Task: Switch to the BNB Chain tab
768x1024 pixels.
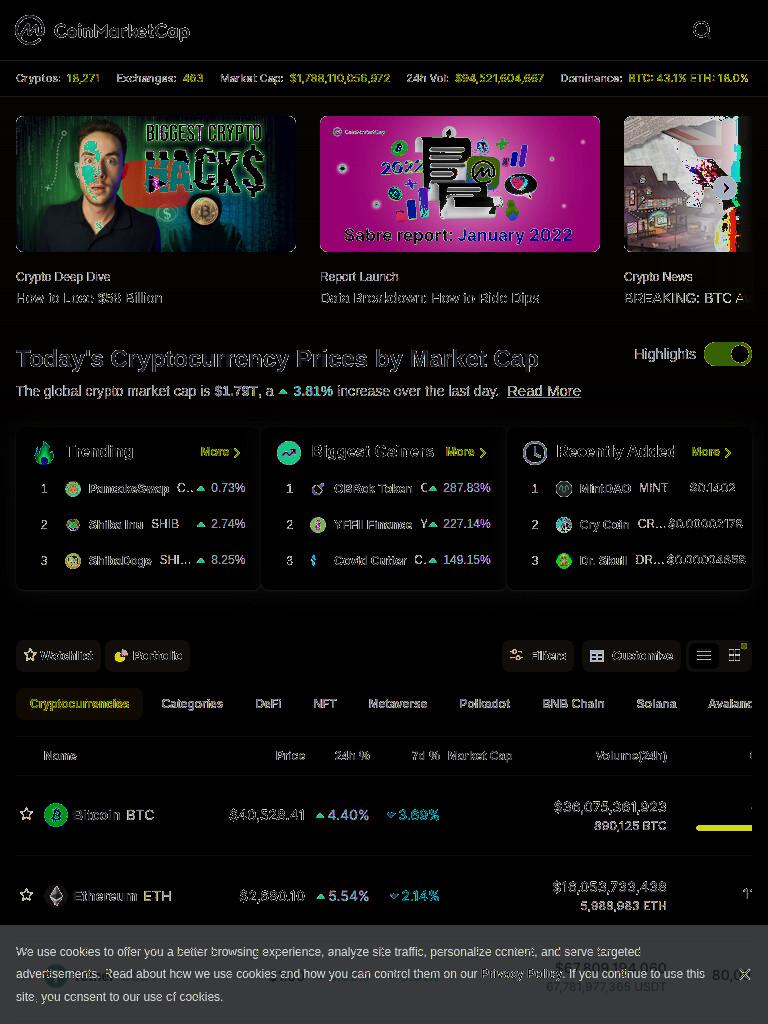Action: [x=573, y=704]
